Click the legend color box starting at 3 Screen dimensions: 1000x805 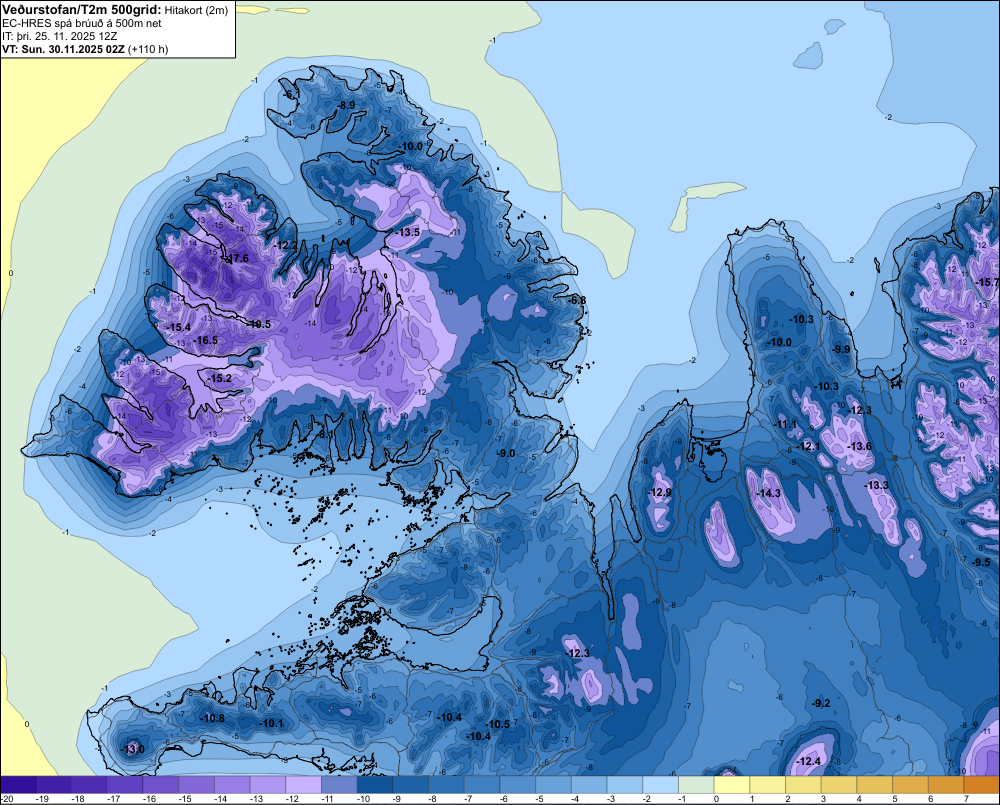[x=839, y=785]
